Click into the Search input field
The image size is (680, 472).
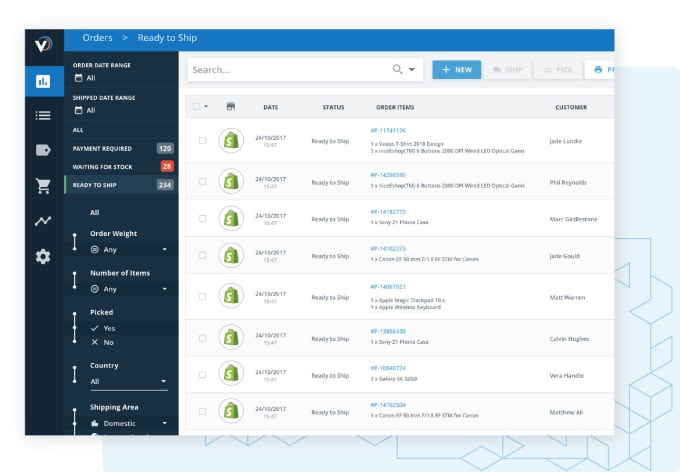coord(285,70)
